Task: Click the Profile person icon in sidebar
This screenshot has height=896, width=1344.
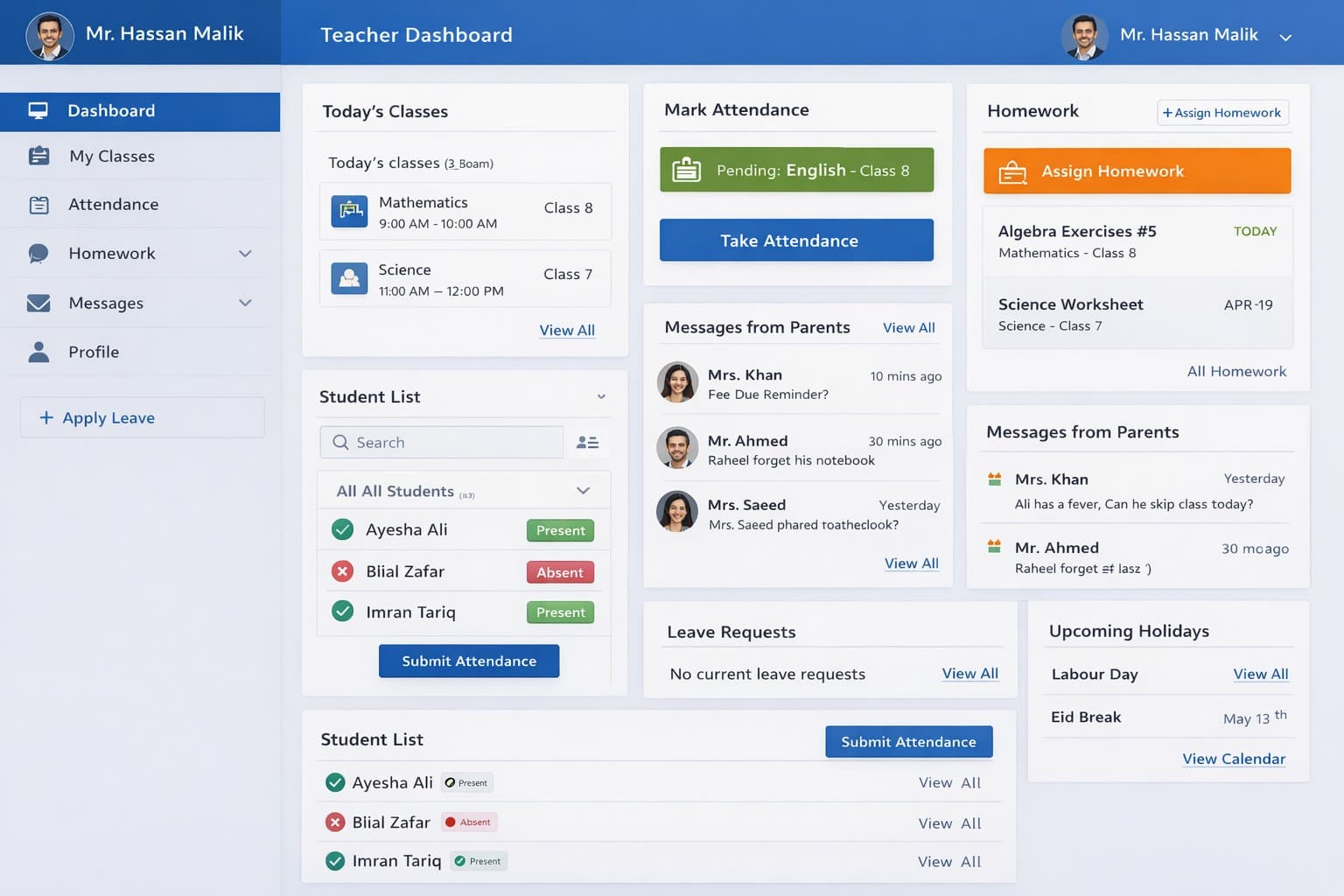Action: coord(38,352)
